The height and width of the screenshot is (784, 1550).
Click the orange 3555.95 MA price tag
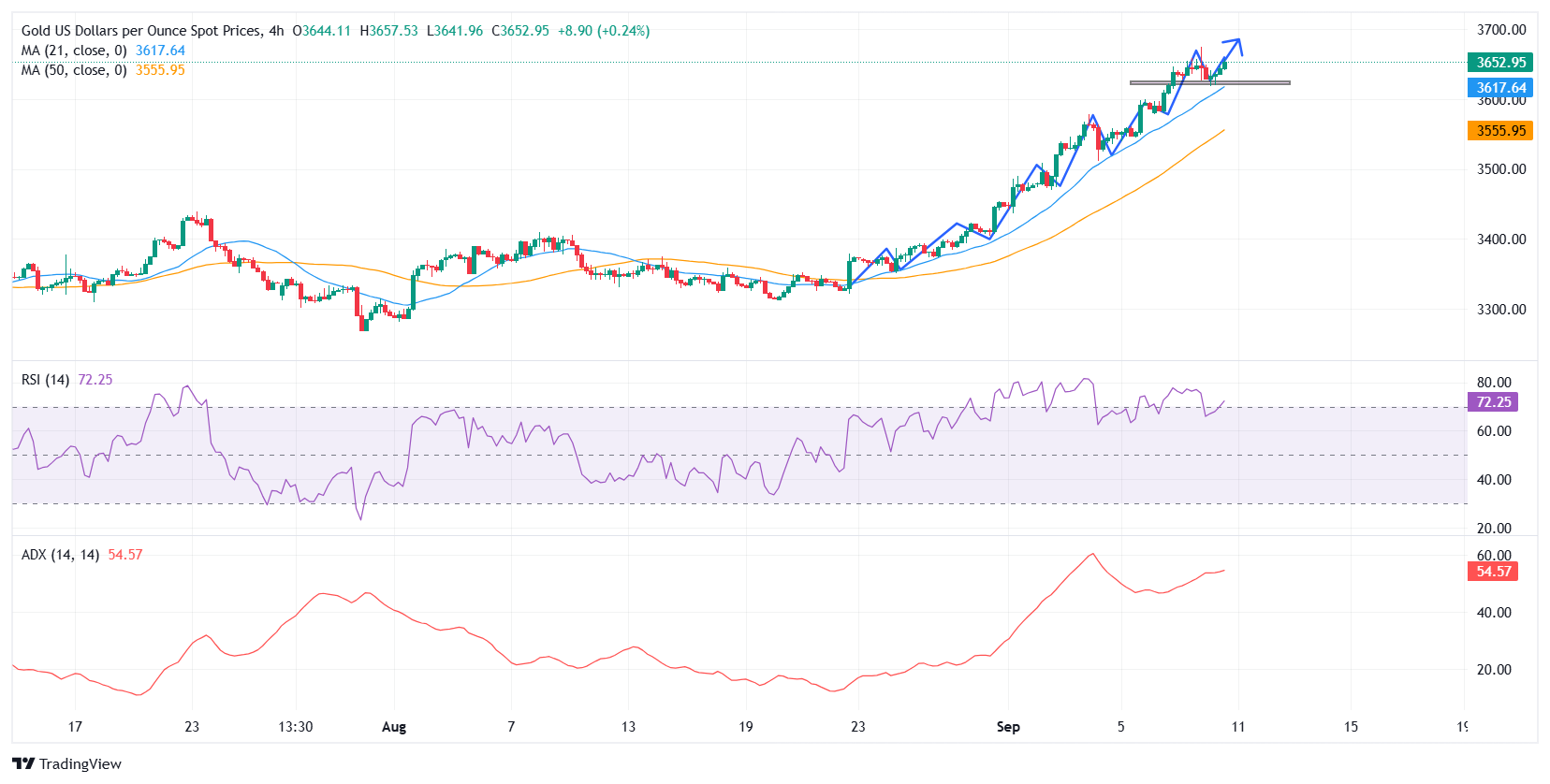[x=1499, y=131]
